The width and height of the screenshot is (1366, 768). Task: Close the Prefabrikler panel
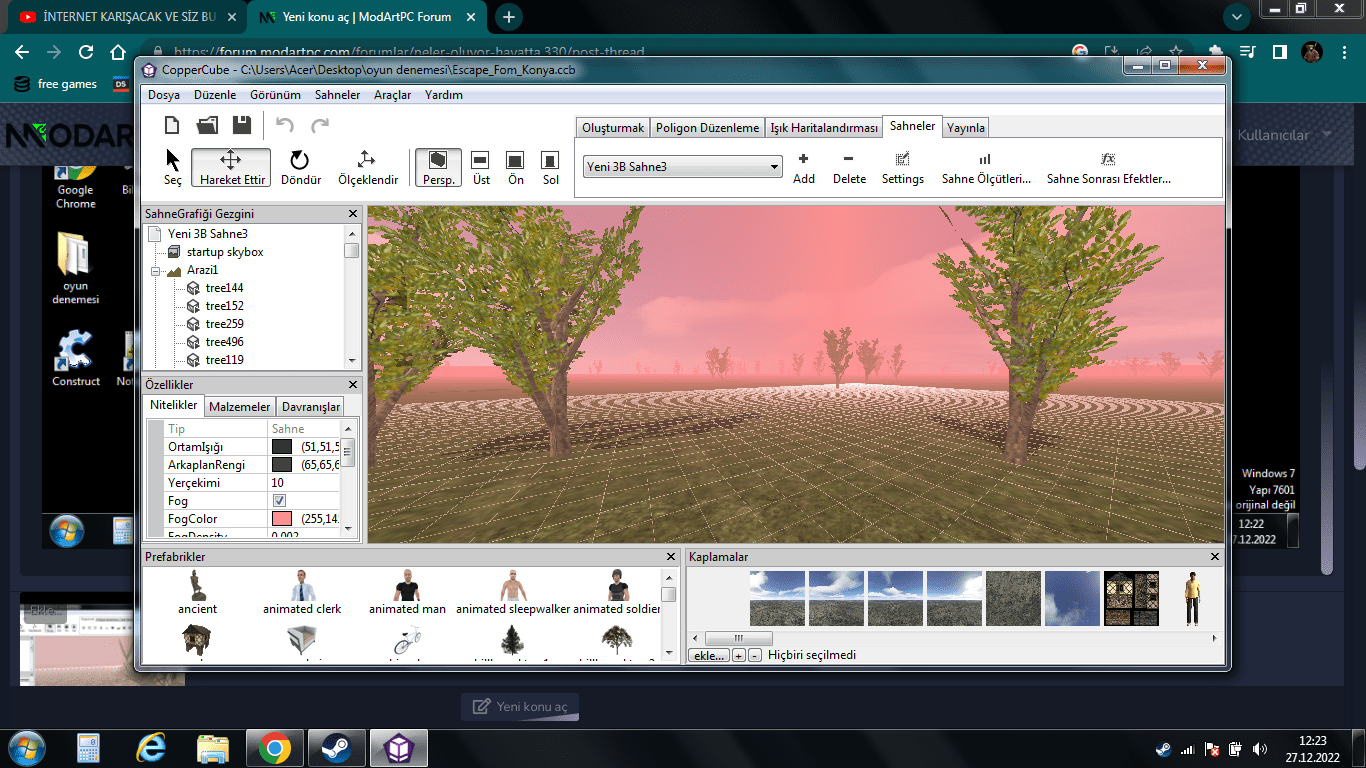(671, 557)
